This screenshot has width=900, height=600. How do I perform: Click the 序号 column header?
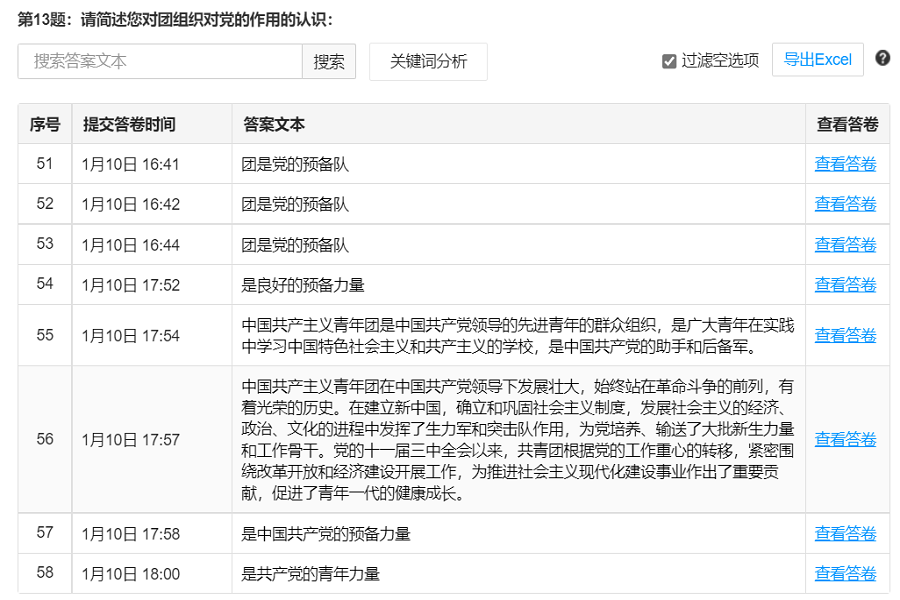(x=45, y=124)
